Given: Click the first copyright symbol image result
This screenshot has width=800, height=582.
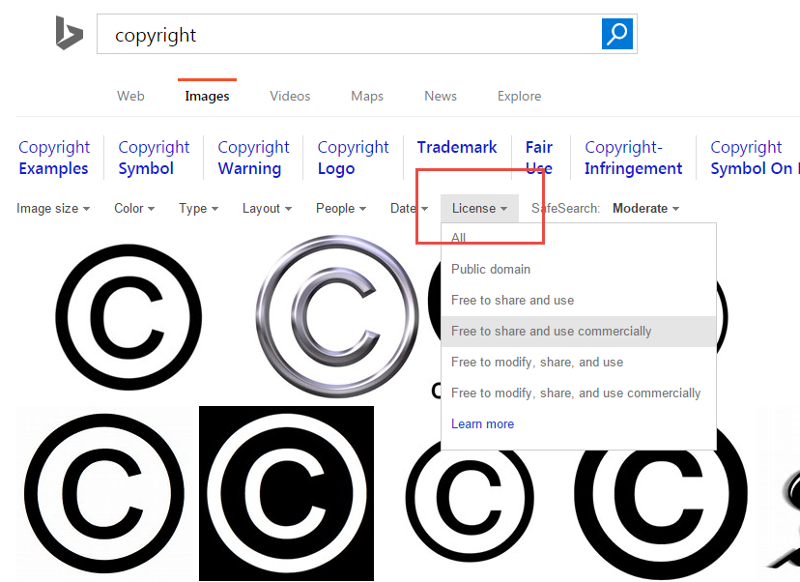Looking at the screenshot, I should tap(128, 317).
